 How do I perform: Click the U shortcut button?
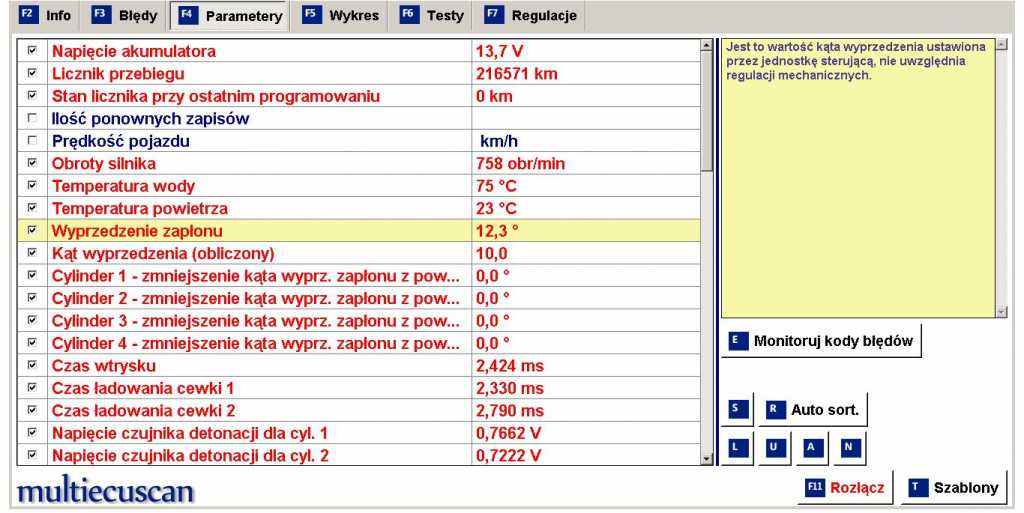776,447
